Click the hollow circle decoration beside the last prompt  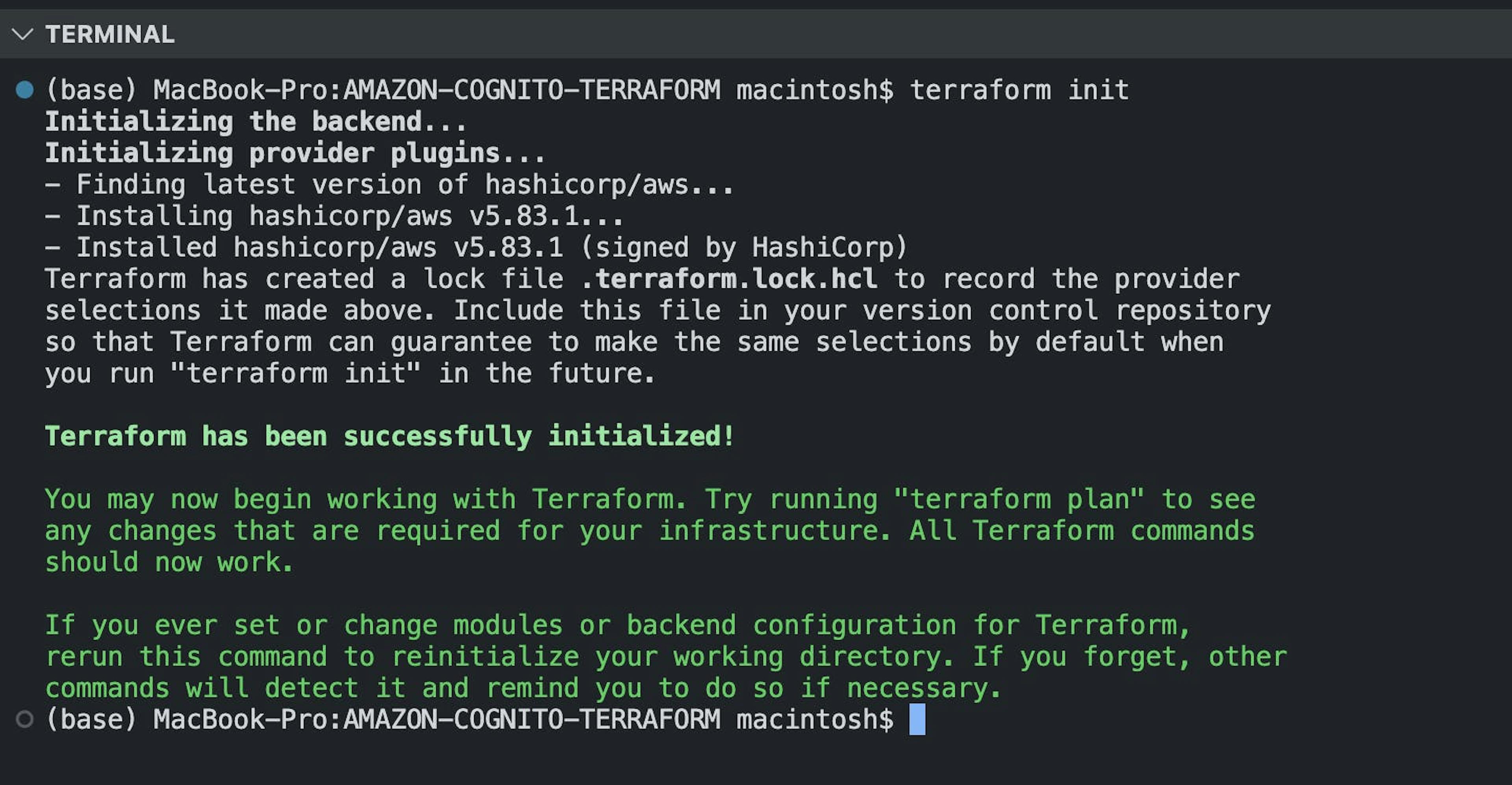[25, 719]
